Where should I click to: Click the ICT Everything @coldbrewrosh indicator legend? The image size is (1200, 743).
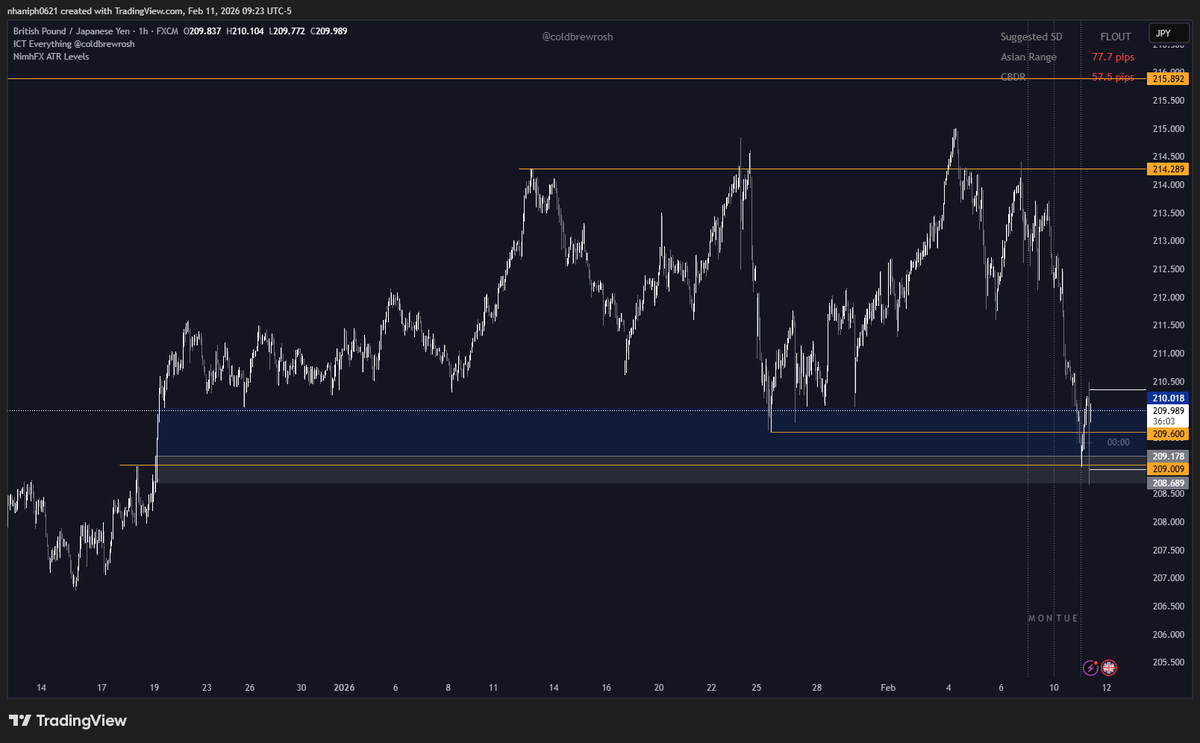(x=74, y=44)
